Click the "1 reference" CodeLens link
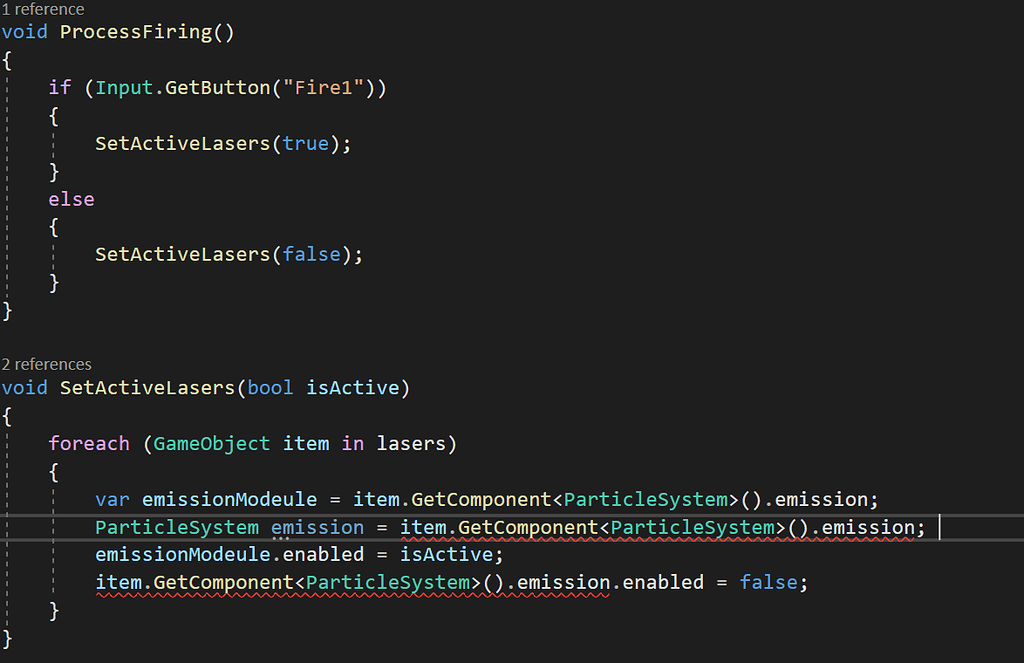The height and width of the screenshot is (663, 1024). (43, 9)
